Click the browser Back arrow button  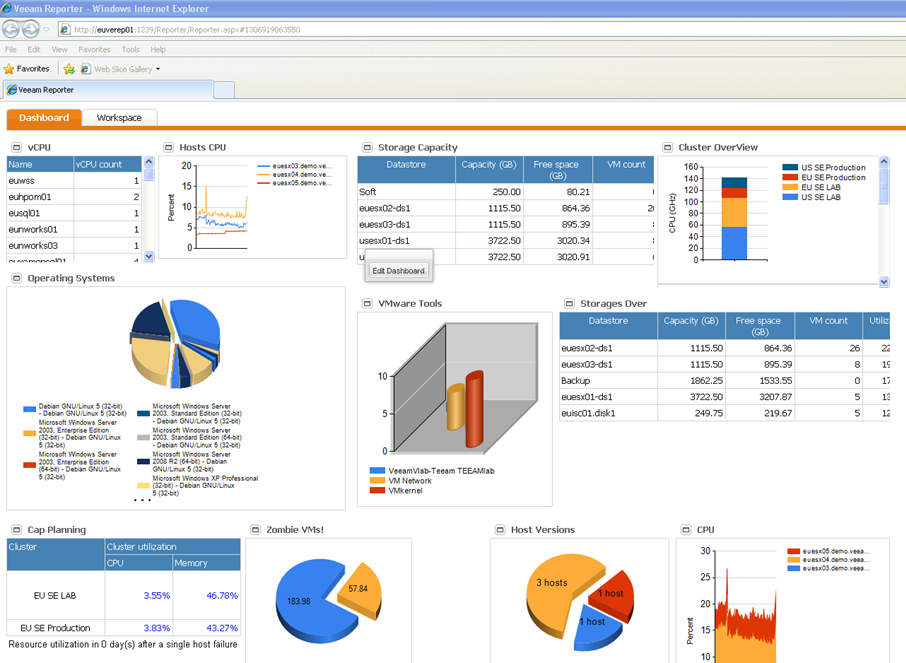pyautogui.click(x=11, y=29)
